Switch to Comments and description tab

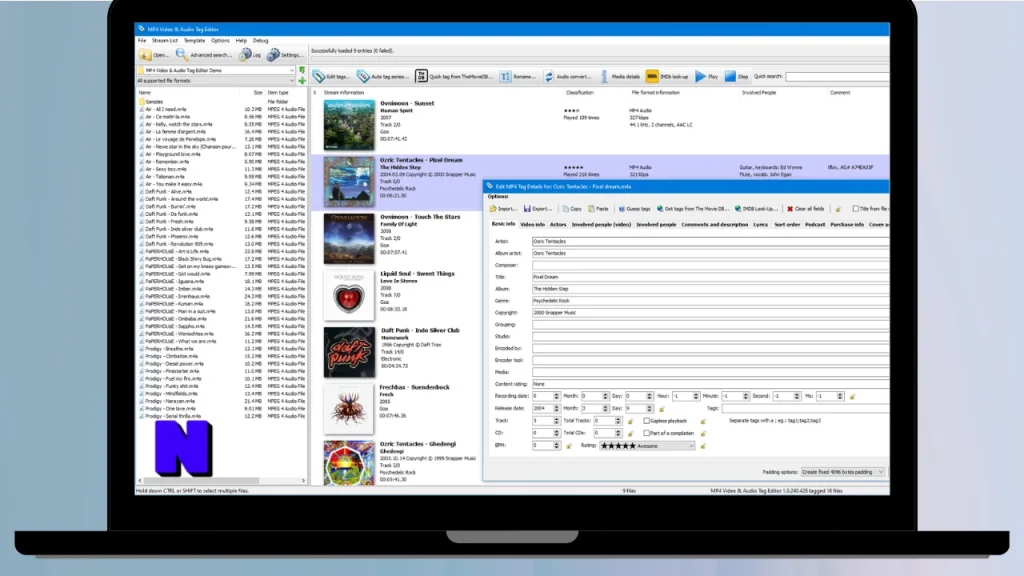coord(714,225)
